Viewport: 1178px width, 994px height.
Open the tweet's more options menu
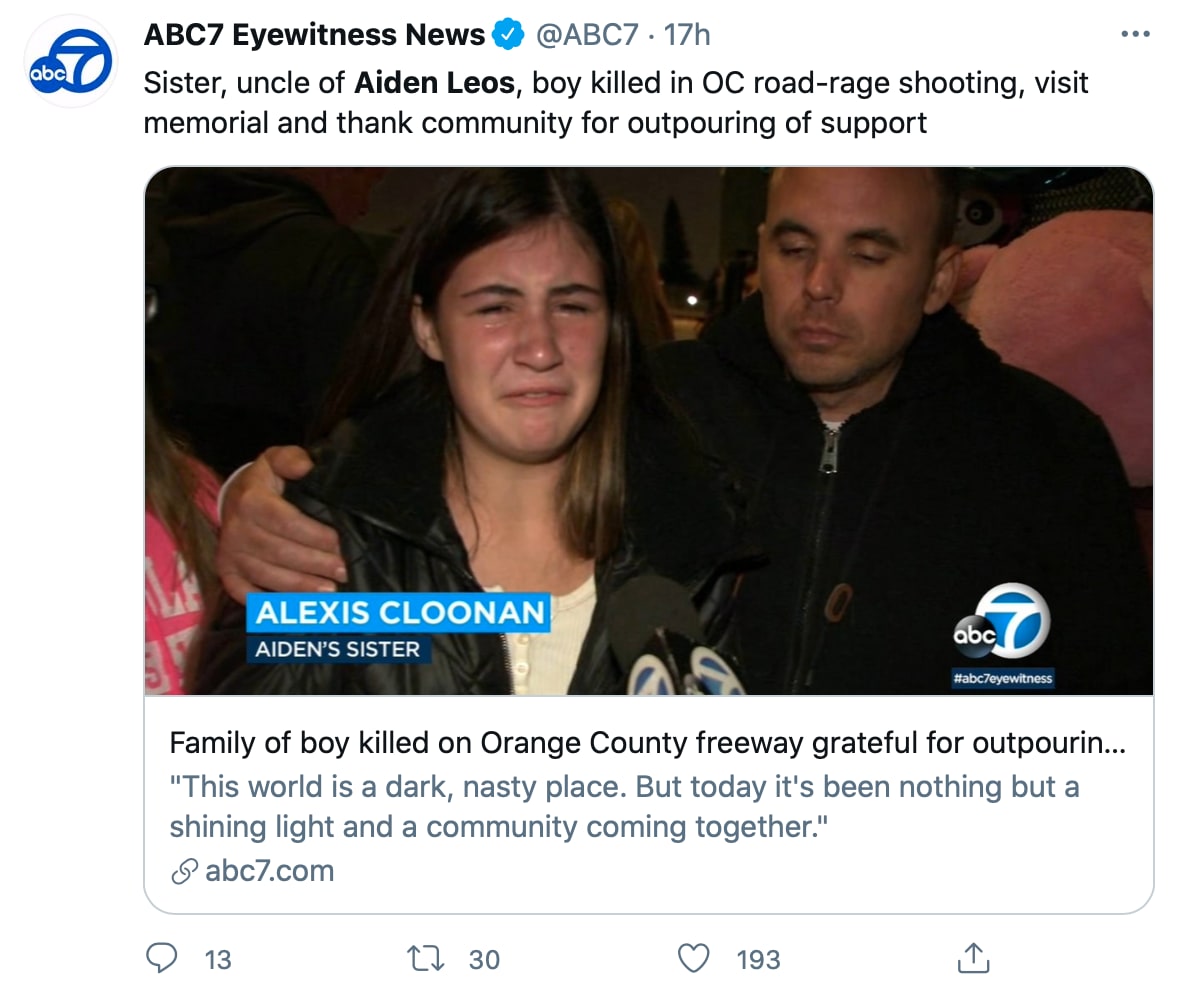(1135, 35)
